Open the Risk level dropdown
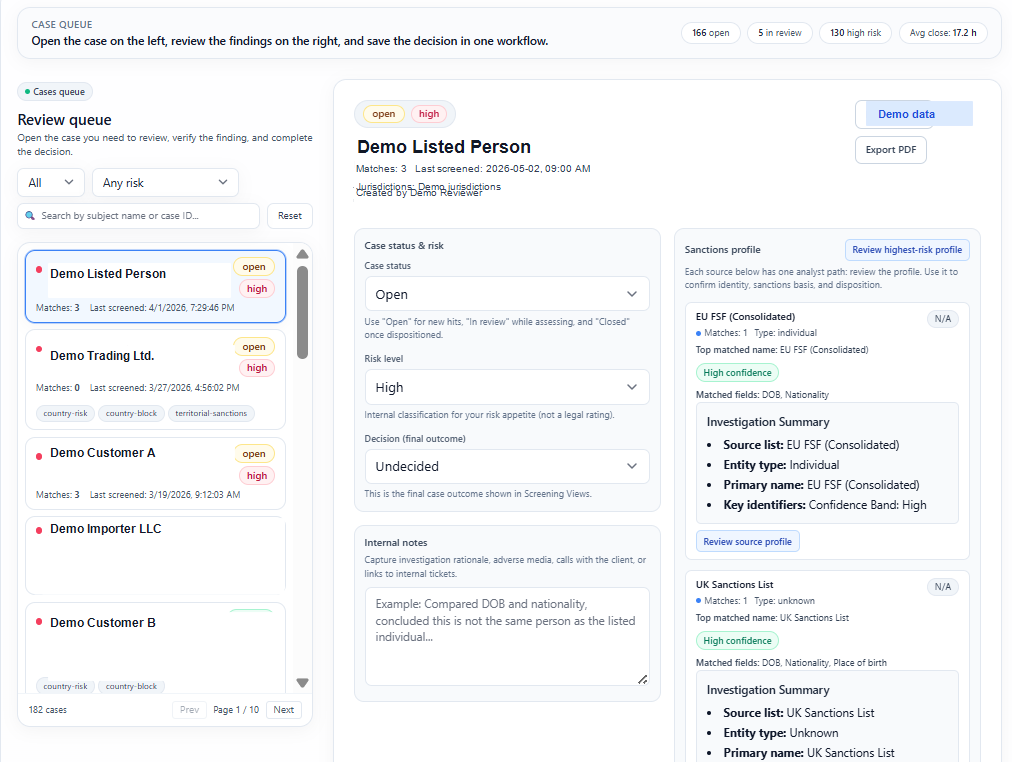This screenshot has width=1012, height=762. point(507,387)
